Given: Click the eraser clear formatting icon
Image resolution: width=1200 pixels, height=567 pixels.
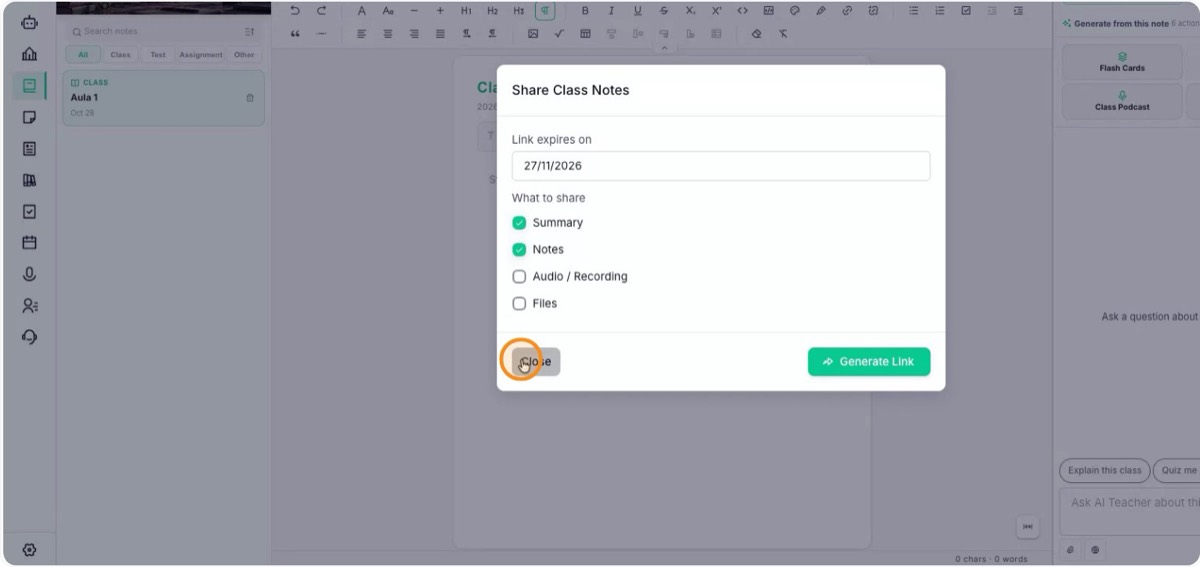Looking at the screenshot, I should pyautogui.click(x=757, y=33).
